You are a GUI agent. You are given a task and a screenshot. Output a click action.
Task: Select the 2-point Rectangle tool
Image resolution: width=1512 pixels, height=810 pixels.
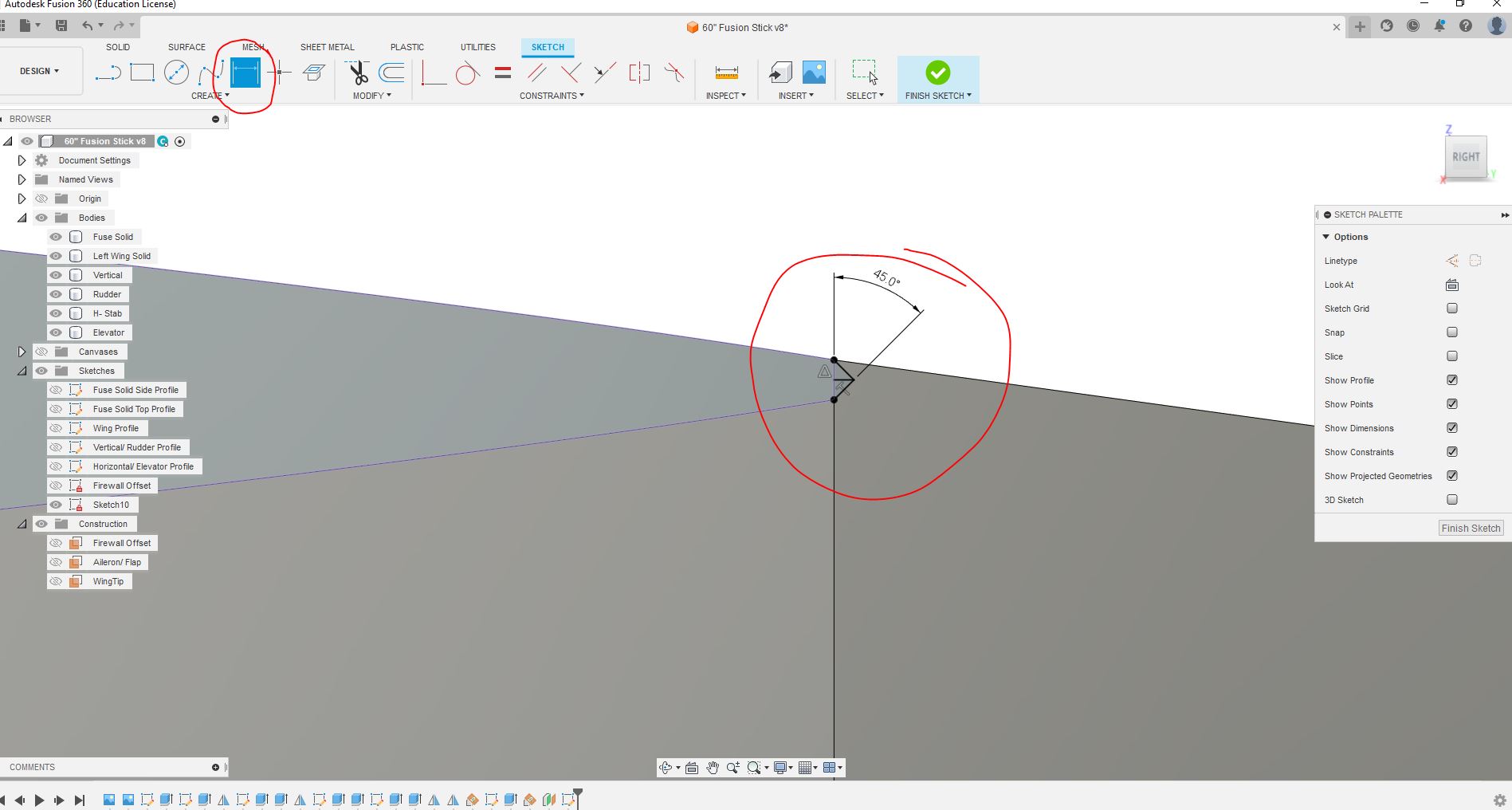[142, 73]
